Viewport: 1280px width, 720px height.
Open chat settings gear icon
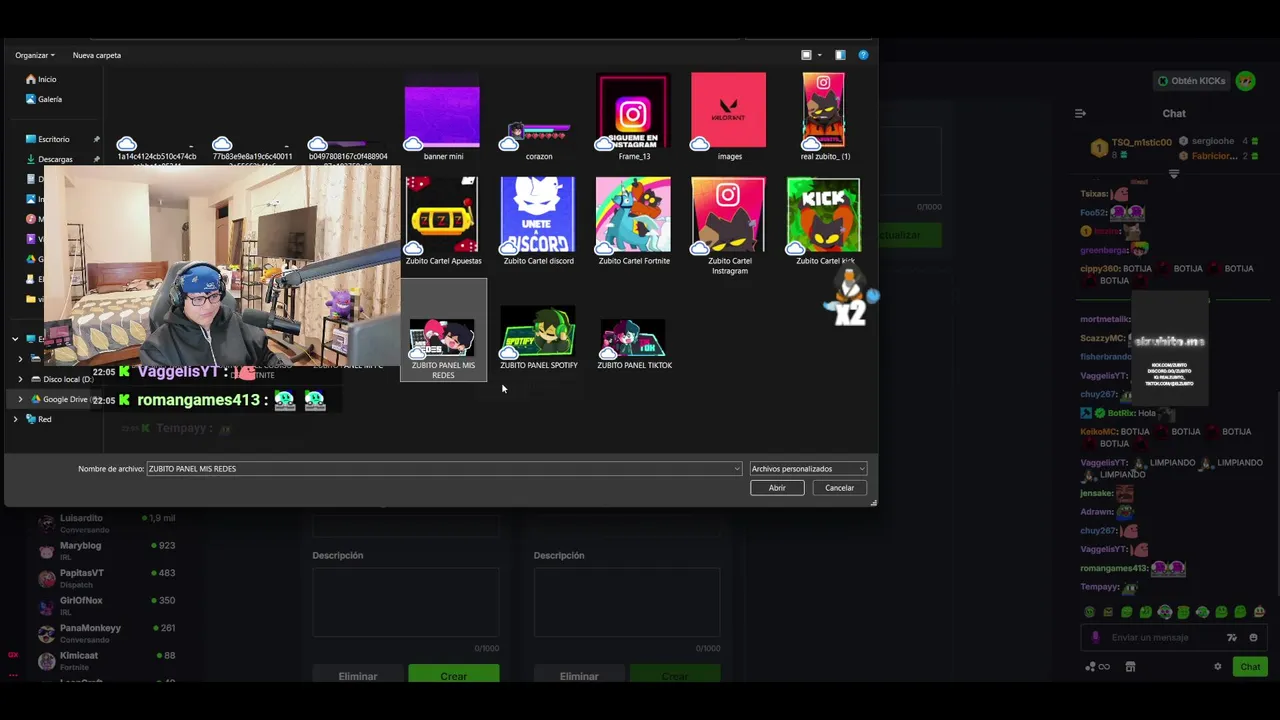[1217, 666]
